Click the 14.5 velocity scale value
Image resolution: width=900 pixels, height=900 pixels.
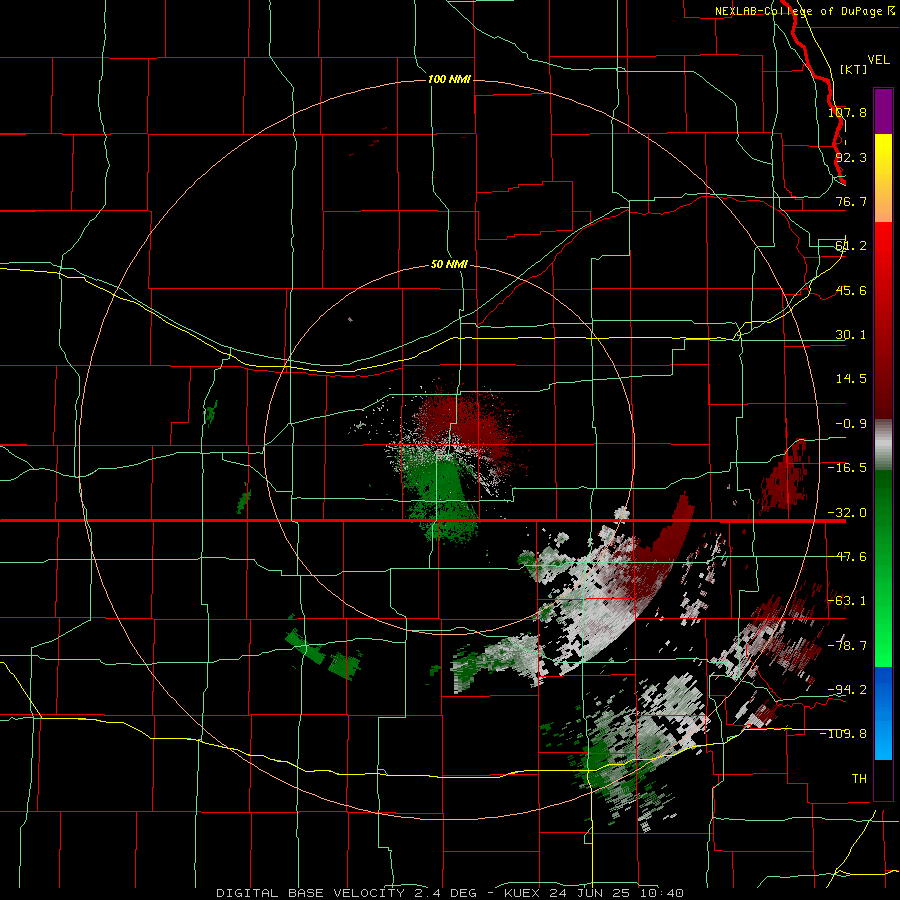coord(851,379)
